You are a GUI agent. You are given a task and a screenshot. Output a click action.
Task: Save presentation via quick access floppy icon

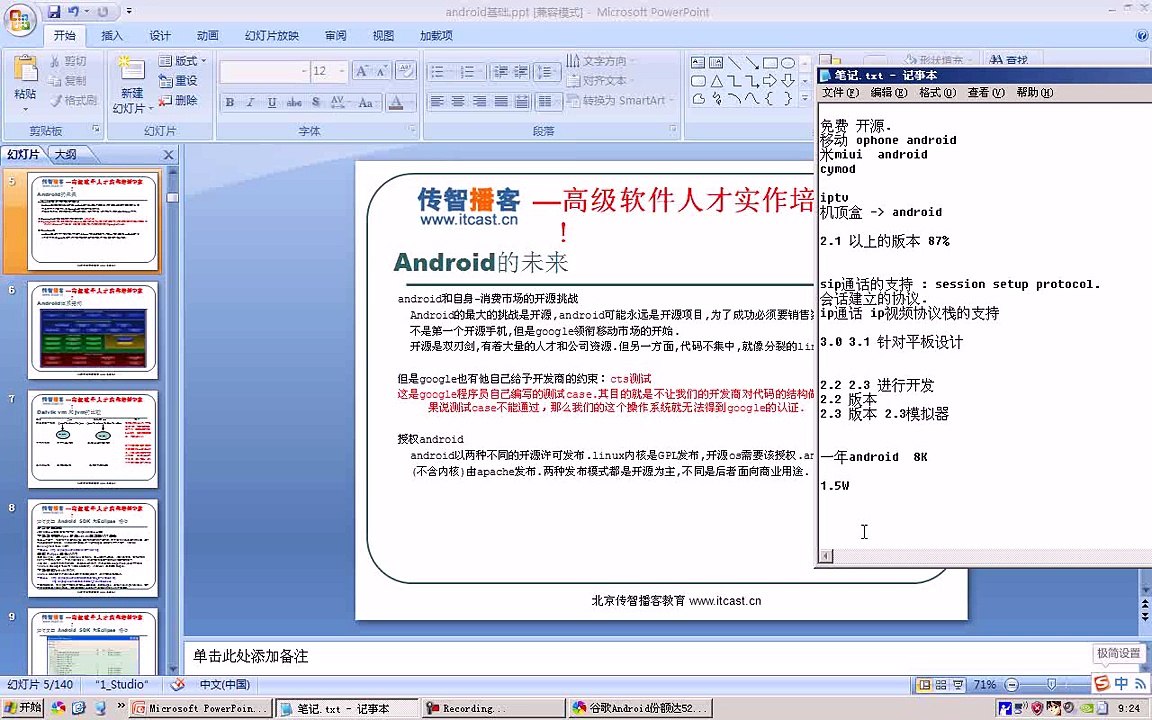[54, 11]
